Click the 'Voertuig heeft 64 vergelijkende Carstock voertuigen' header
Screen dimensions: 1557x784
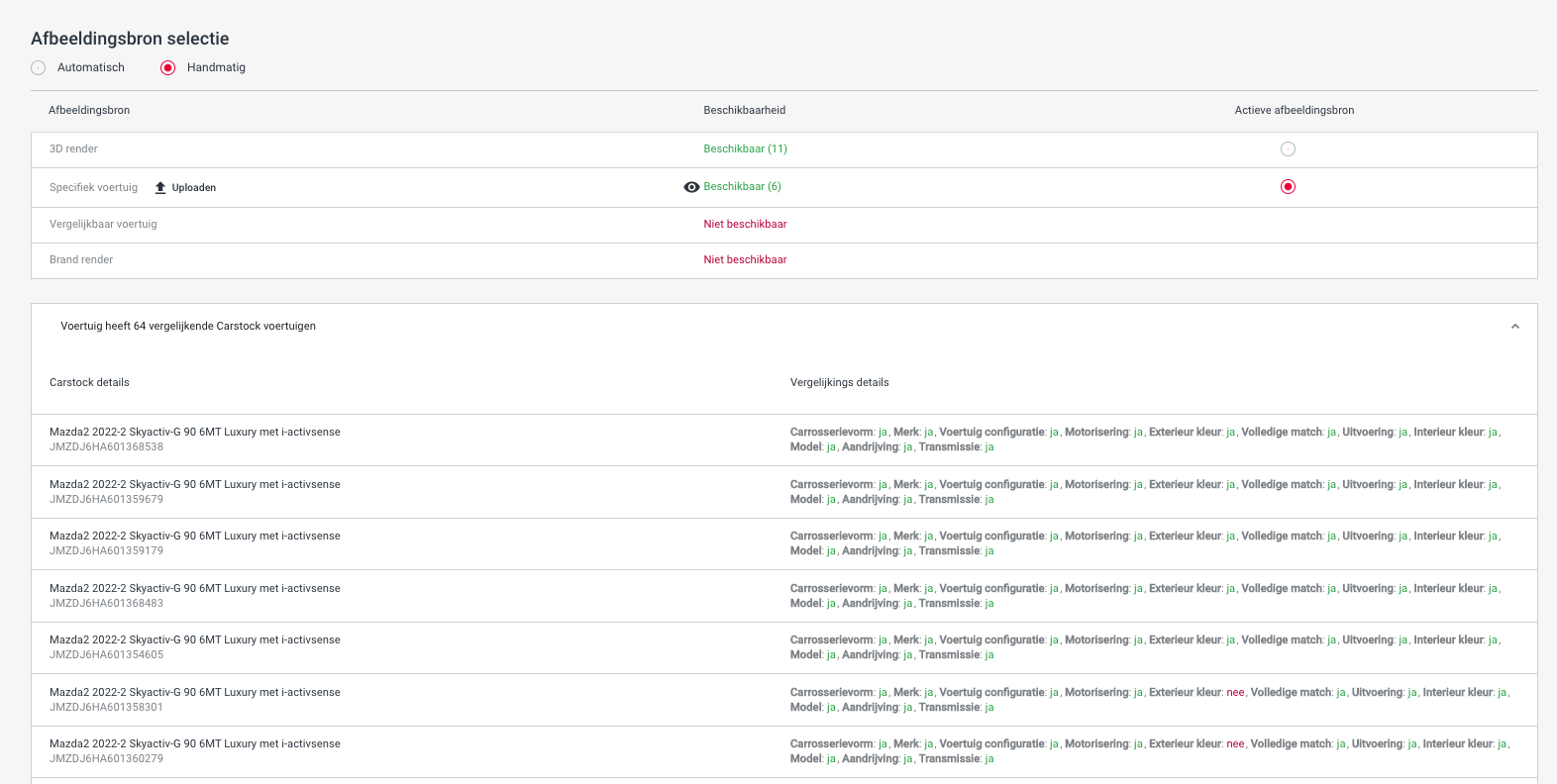[x=188, y=327]
